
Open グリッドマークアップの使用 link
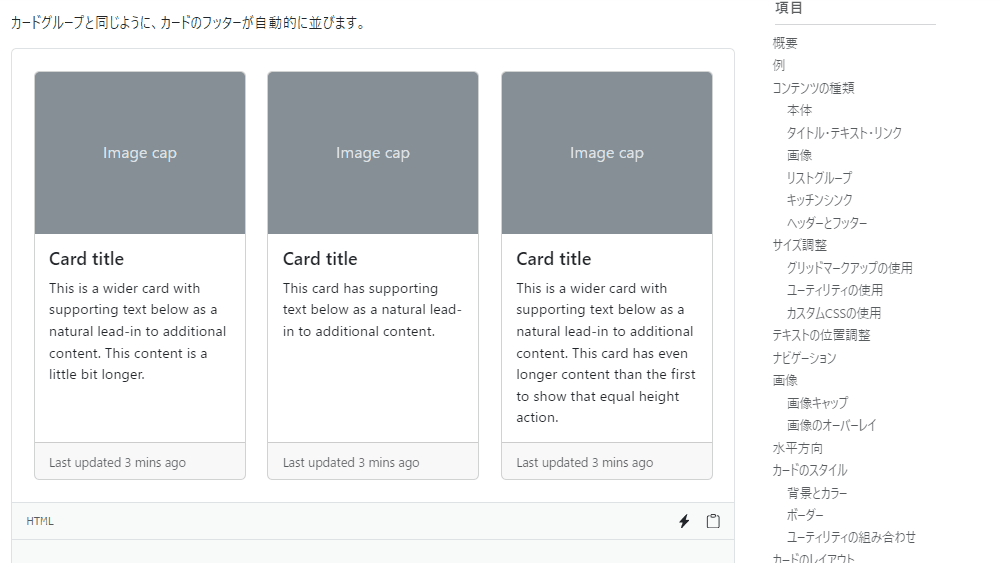(x=849, y=268)
